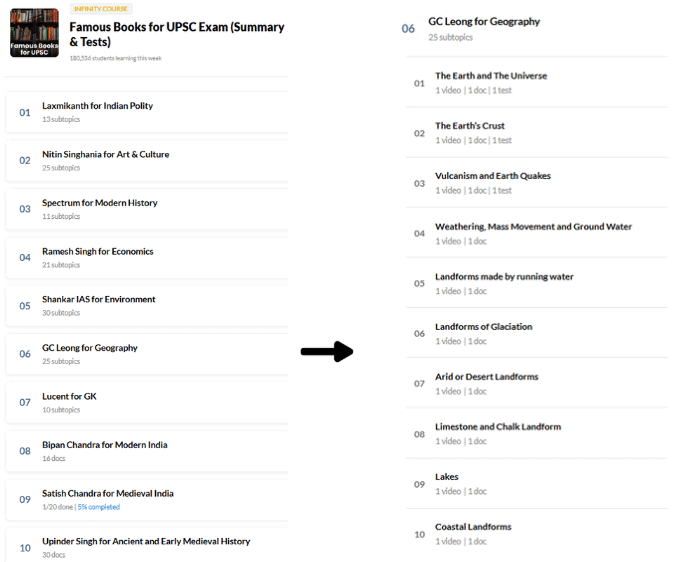Open the Famous Books for UPSC thumbnail

pos(34,33)
